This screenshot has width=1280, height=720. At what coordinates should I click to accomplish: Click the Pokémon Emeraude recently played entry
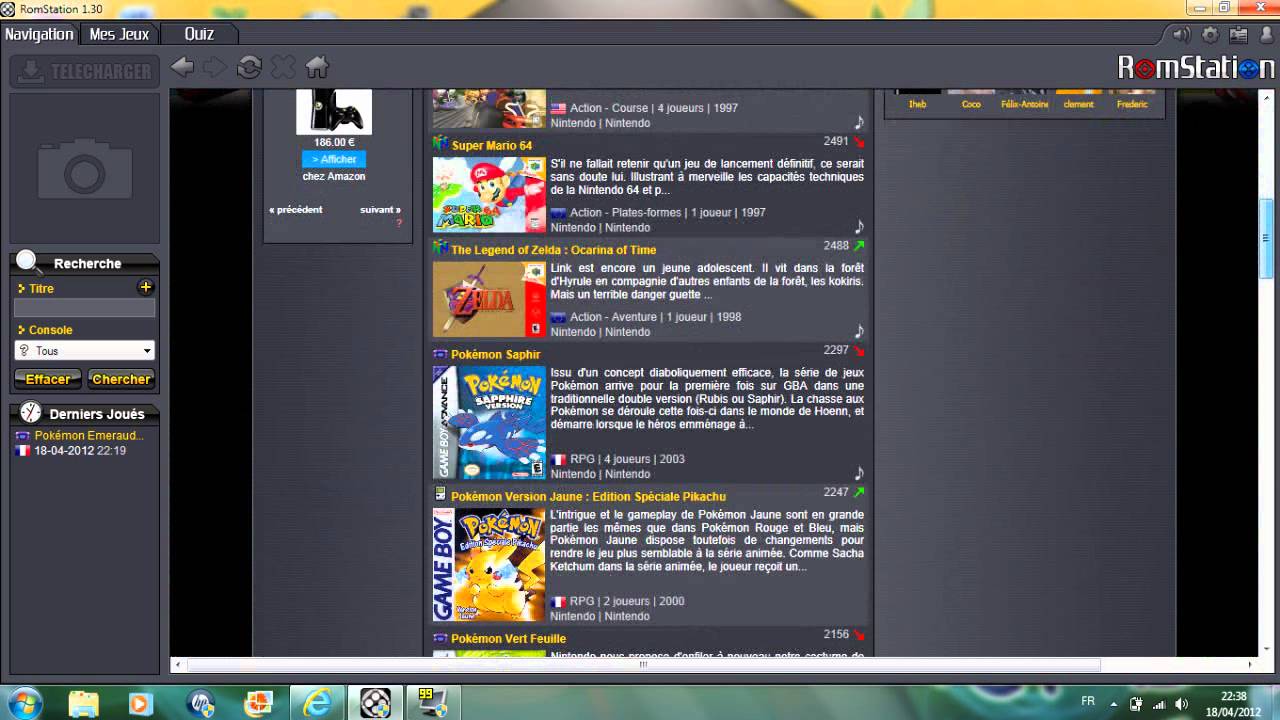pos(89,436)
